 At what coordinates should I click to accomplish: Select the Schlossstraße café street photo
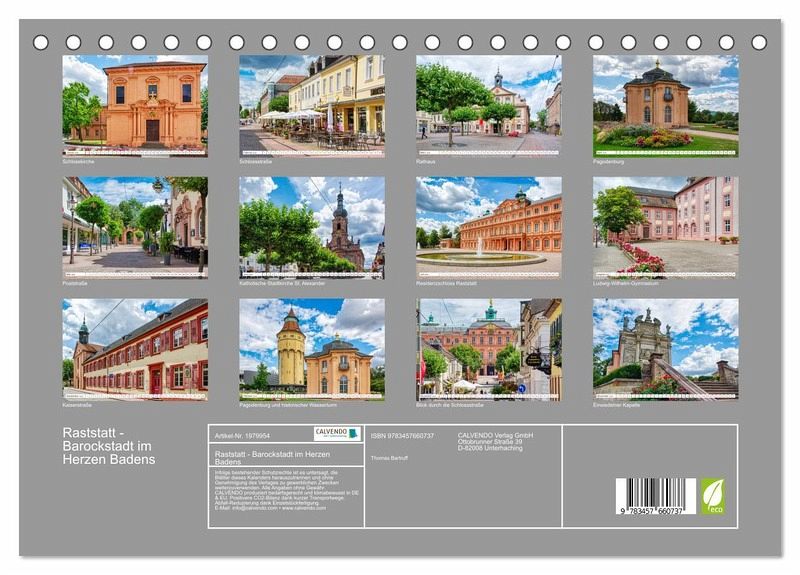coord(311,103)
